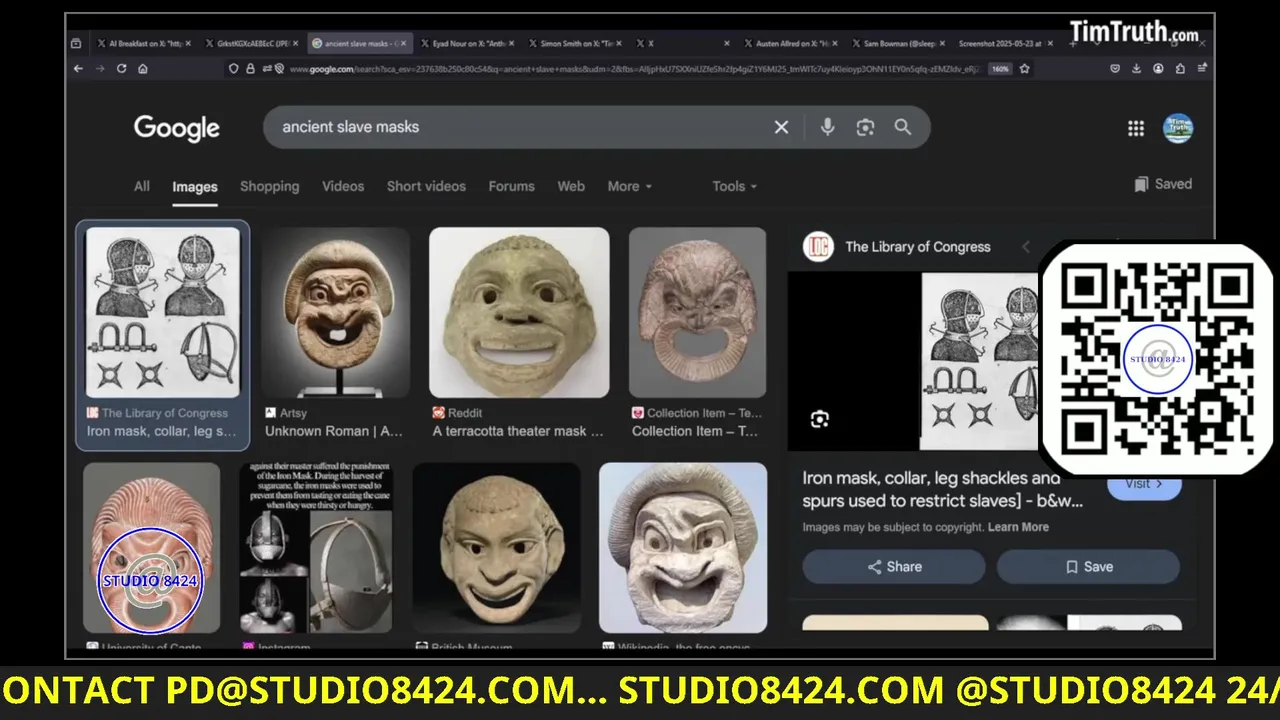Open Wikipedia stone mask thumbnail
Viewport: 1280px width, 720px height.
point(683,548)
